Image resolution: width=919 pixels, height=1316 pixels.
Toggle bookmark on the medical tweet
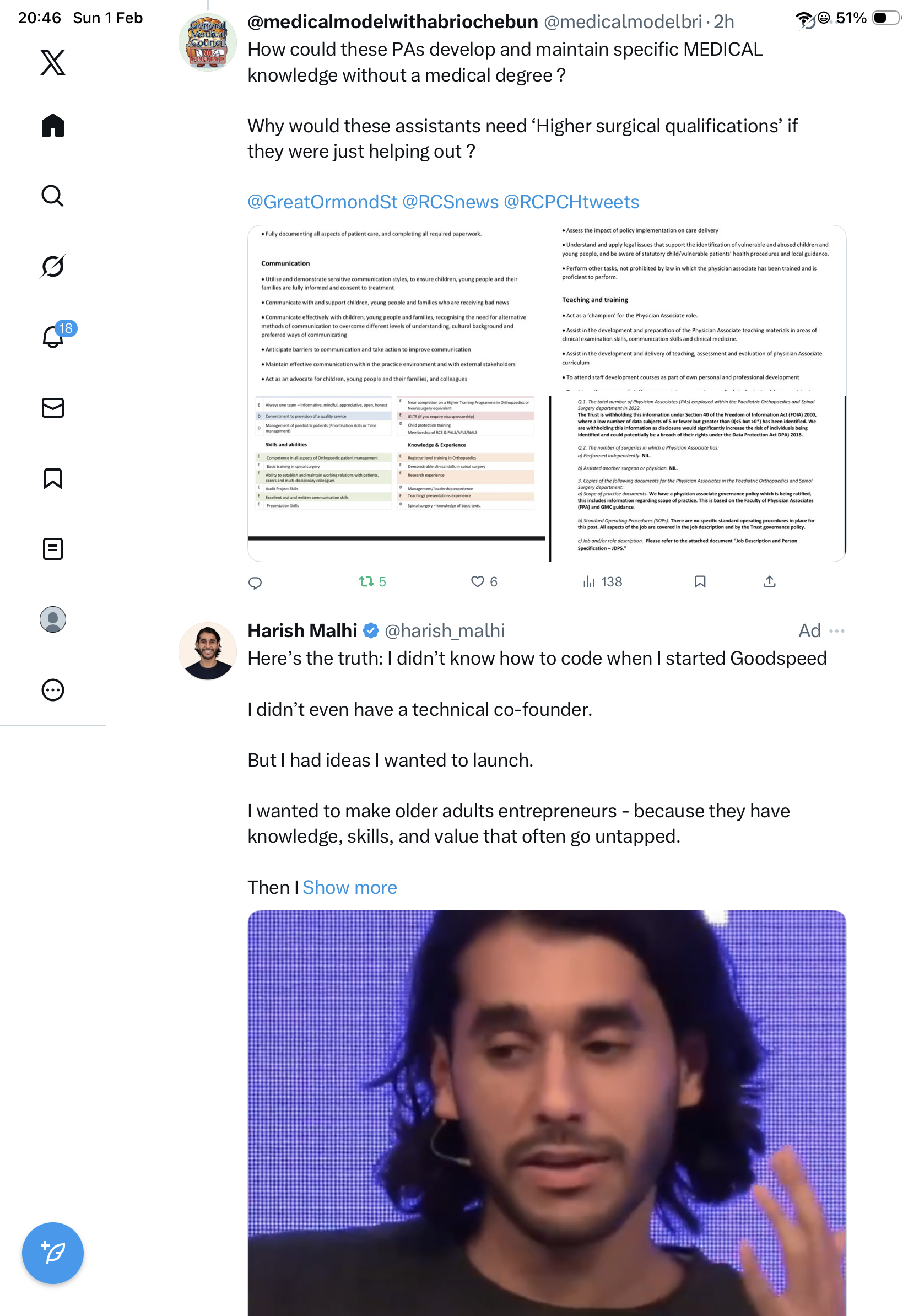tap(700, 582)
